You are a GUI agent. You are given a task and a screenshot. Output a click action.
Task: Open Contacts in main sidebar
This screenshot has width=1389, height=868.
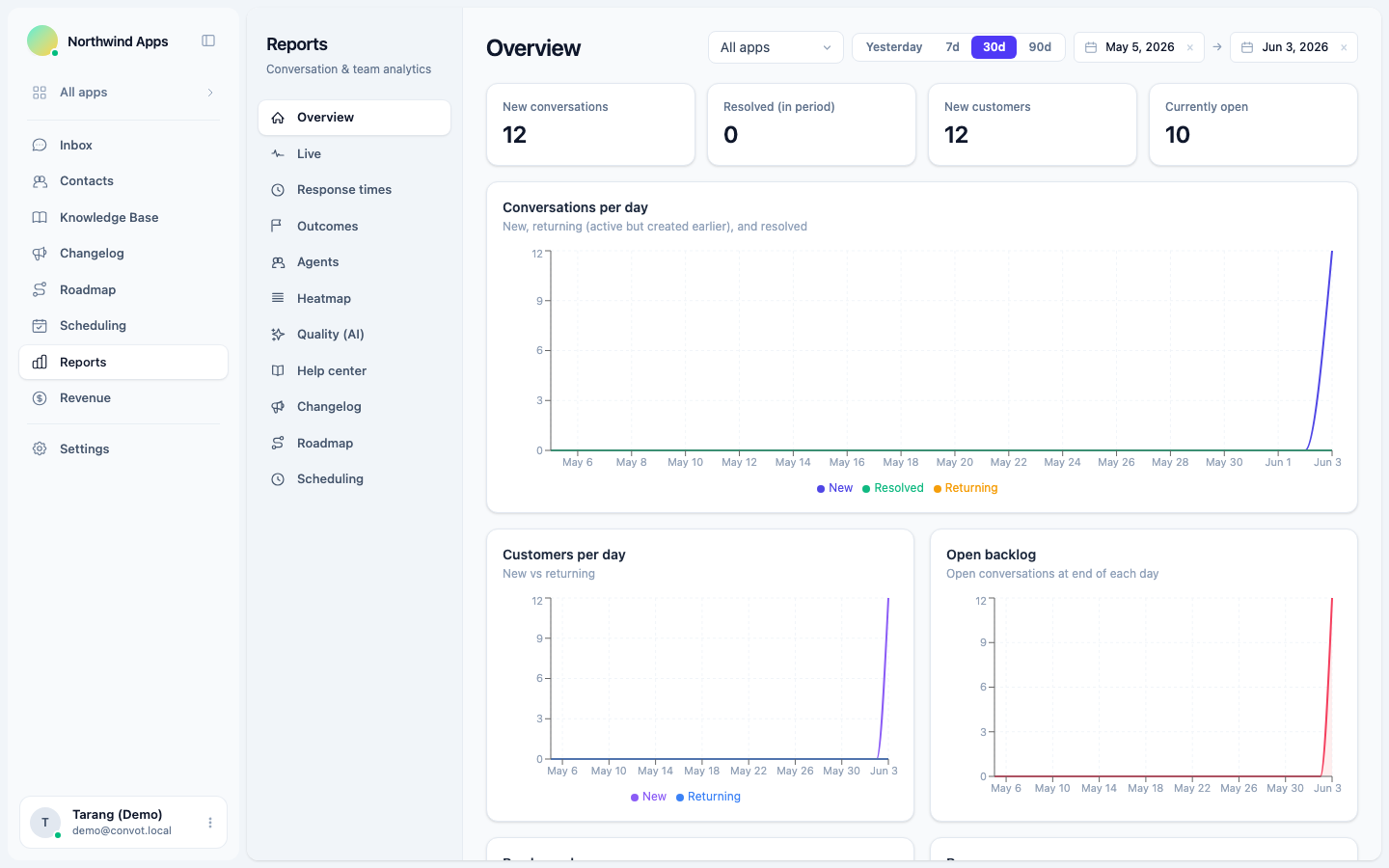coord(123,181)
